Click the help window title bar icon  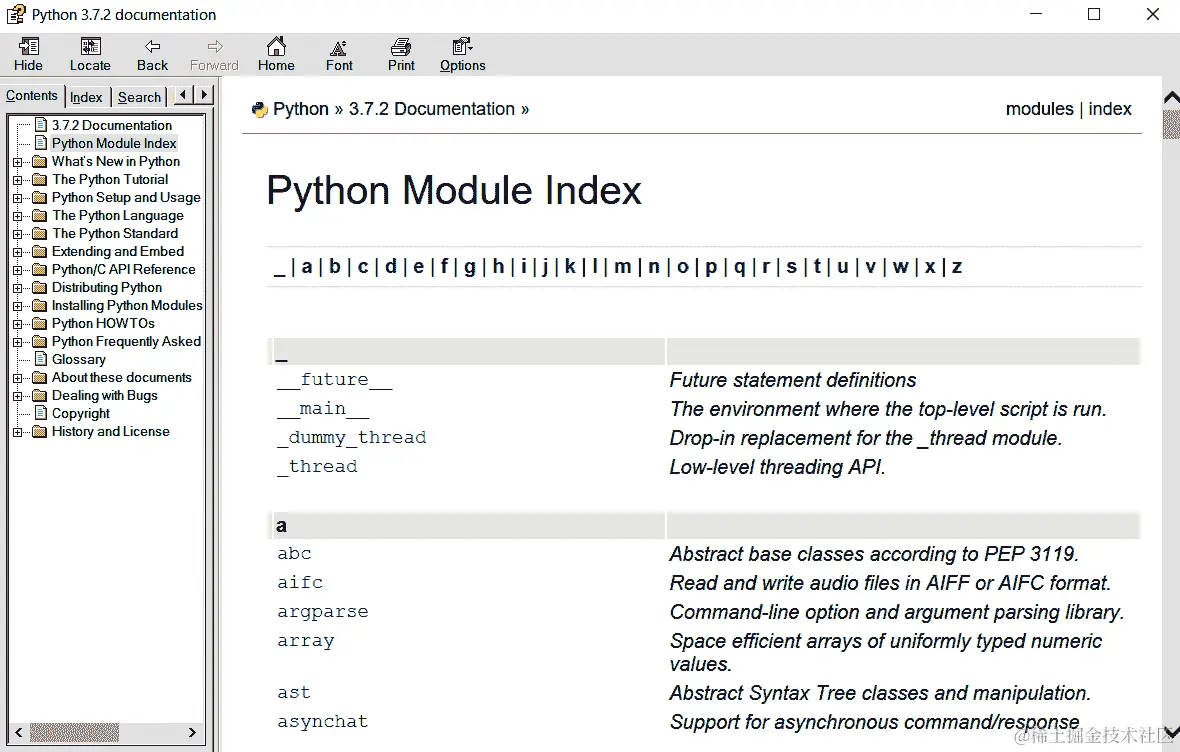[x=16, y=14]
